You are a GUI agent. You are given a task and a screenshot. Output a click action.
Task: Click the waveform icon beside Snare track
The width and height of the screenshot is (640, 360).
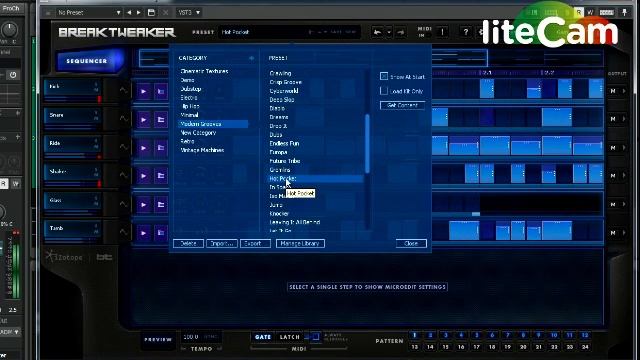(x=124, y=118)
